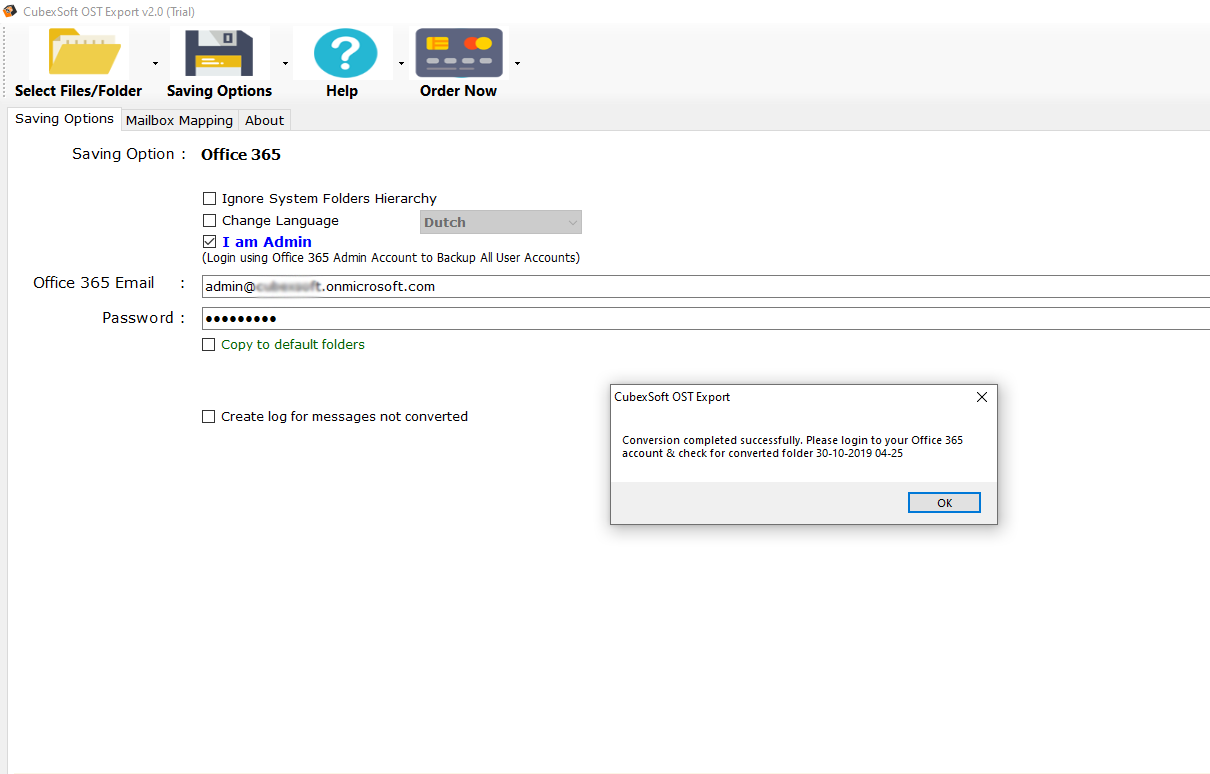
Task: Uncheck the I am Admin checkbox
Action: click(x=209, y=242)
